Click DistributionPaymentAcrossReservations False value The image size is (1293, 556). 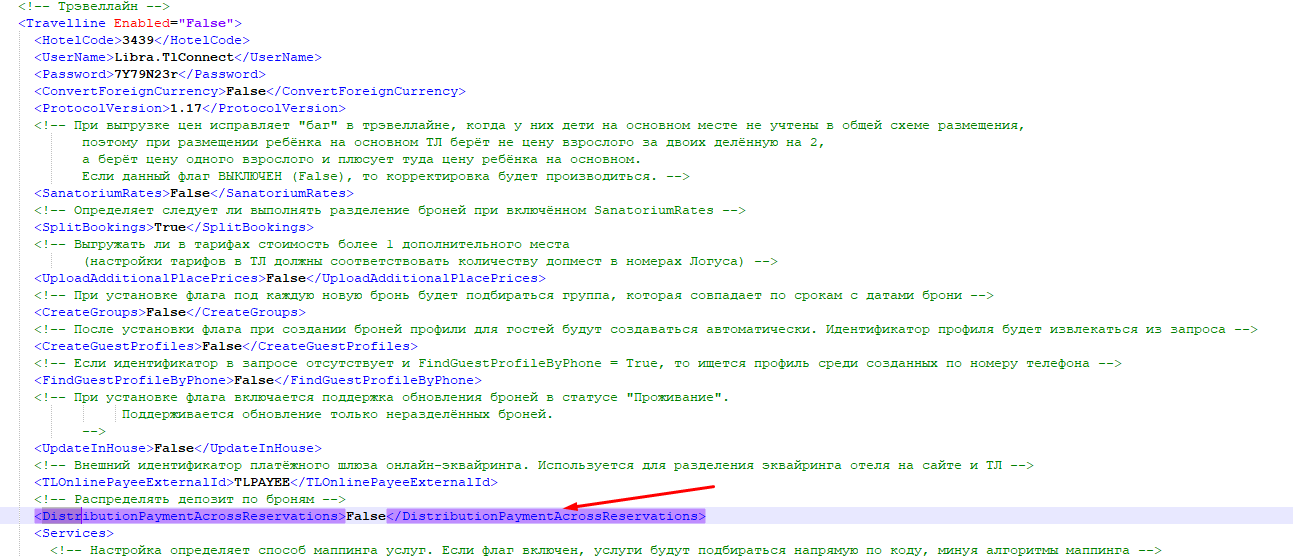[x=366, y=516]
